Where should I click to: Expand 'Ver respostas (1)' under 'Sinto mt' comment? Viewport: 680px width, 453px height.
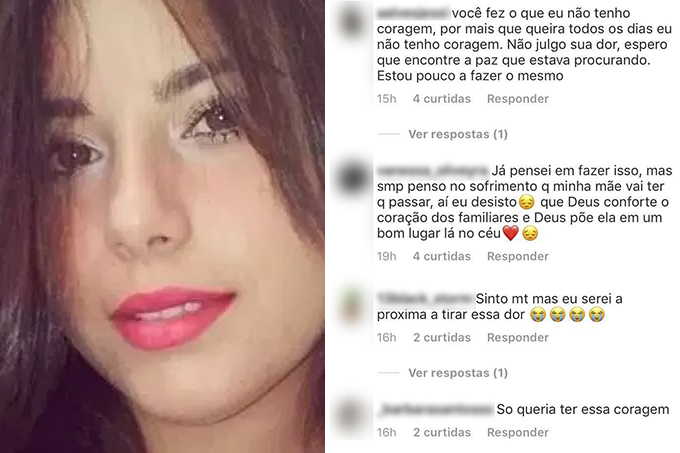click(x=458, y=373)
